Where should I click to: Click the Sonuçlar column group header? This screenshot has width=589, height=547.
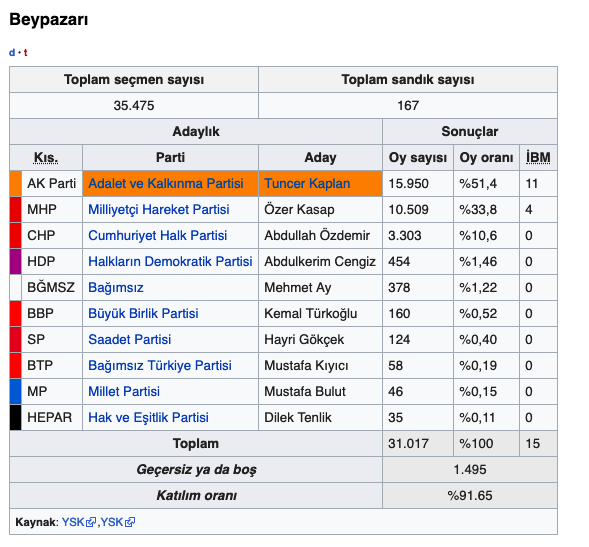(x=470, y=131)
